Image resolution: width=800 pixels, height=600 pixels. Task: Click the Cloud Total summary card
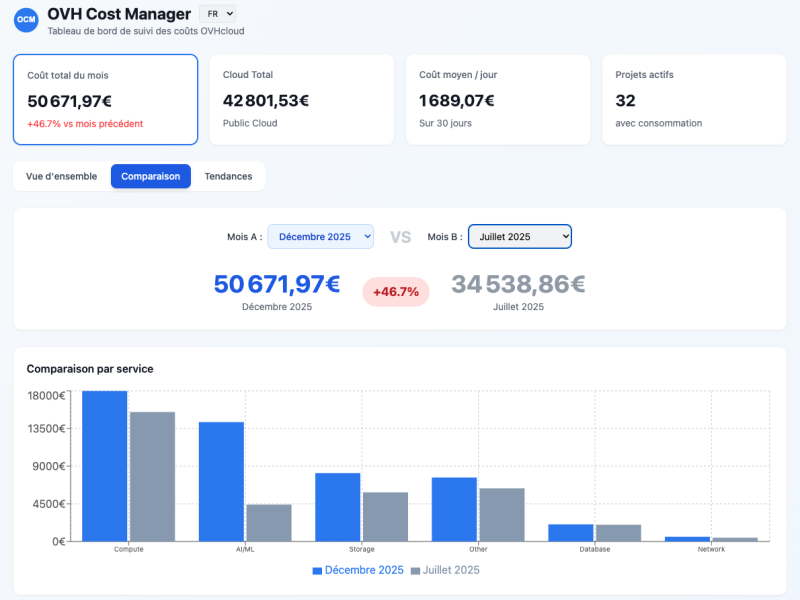pos(298,99)
